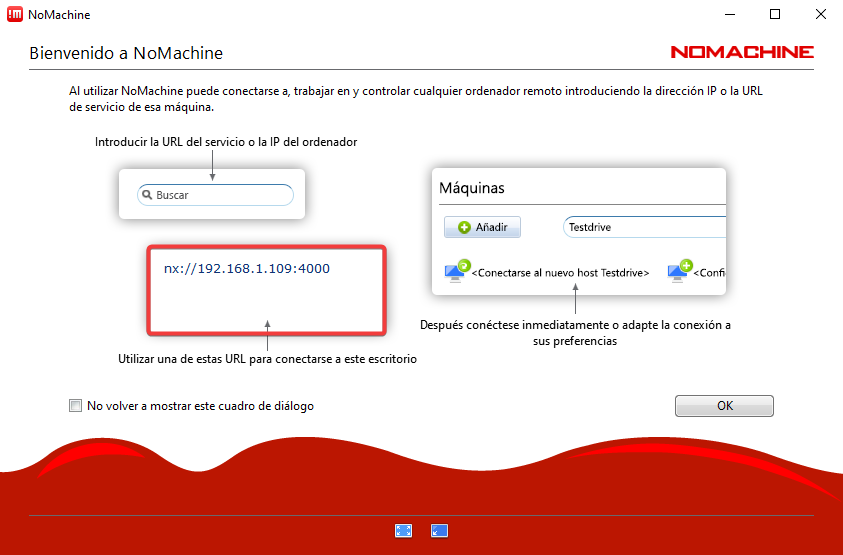Click the green plus icon on Añadir

(x=464, y=228)
